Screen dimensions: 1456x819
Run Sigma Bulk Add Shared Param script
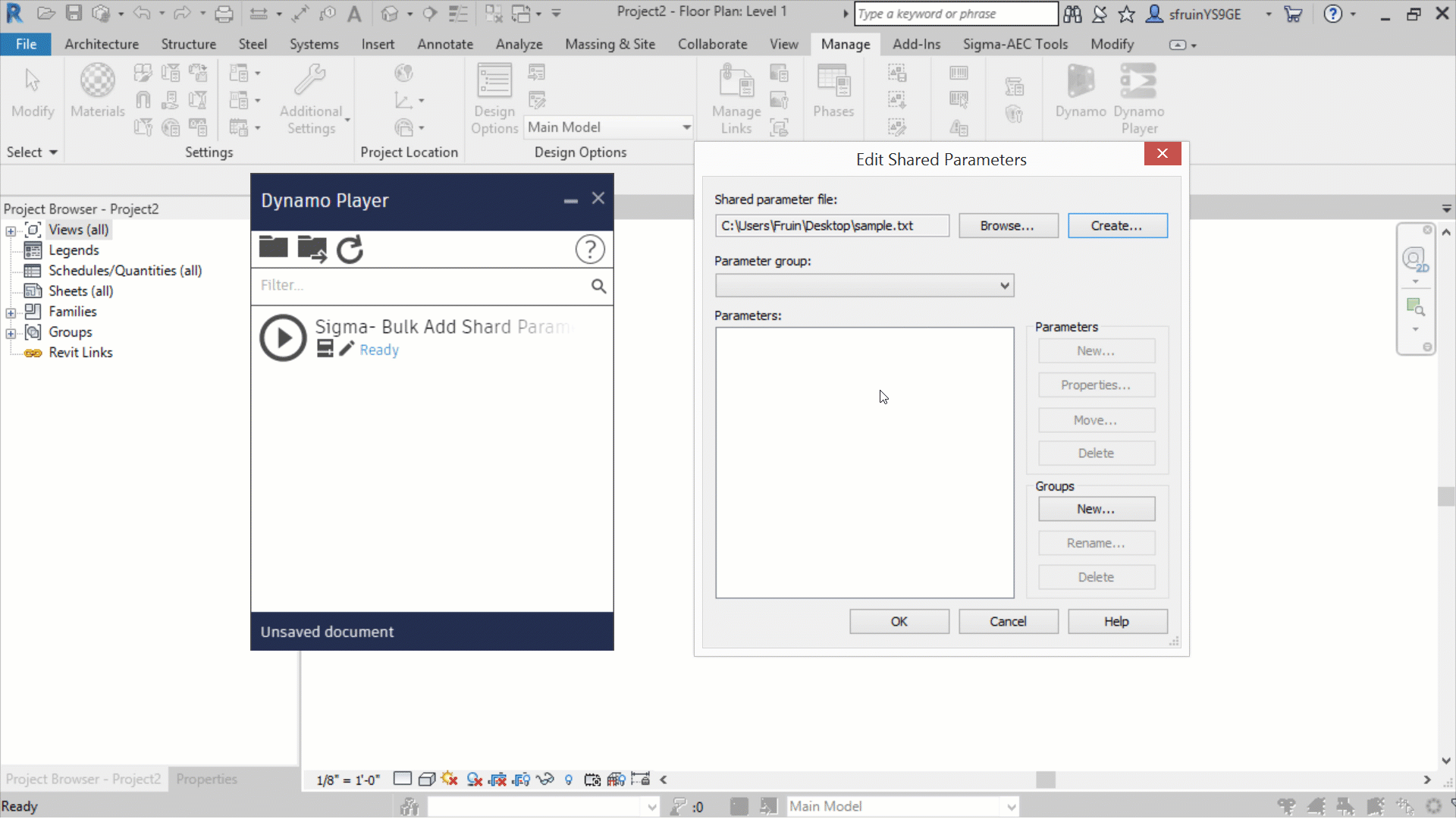(x=283, y=337)
